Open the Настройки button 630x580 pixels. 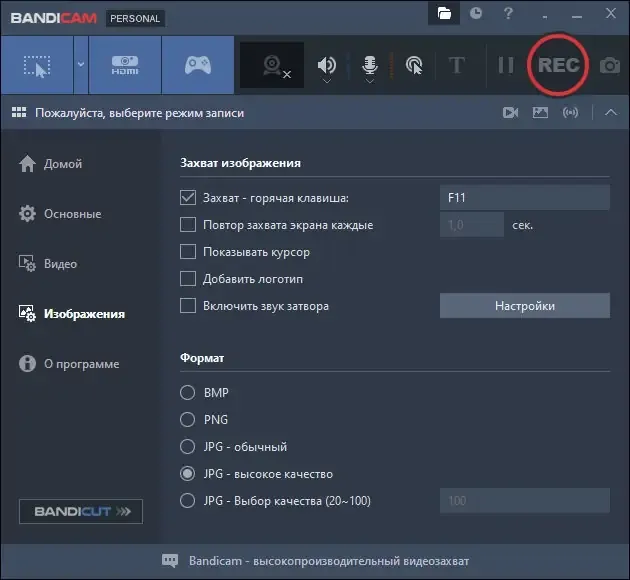pyautogui.click(x=525, y=306)
